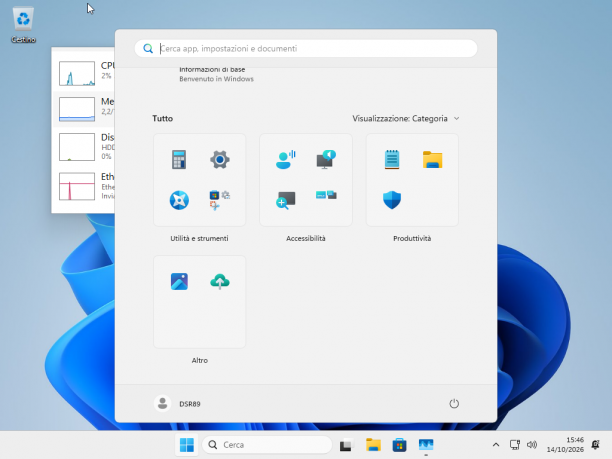612x459 pixels.
Task: Click the Windows Start button in taskbar
Action: [x=187, y=445]
